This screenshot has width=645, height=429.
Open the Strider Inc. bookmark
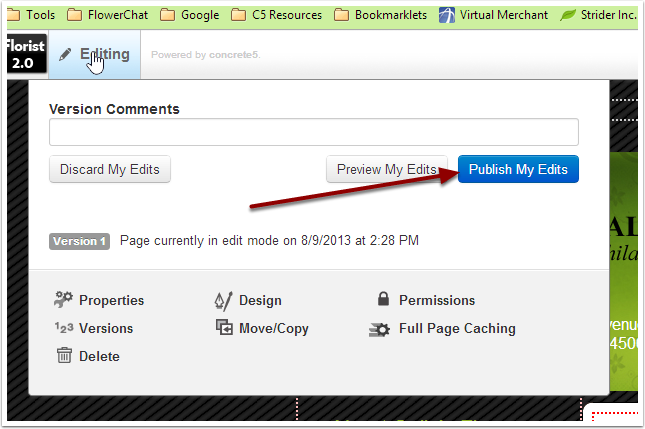point(599,15)
